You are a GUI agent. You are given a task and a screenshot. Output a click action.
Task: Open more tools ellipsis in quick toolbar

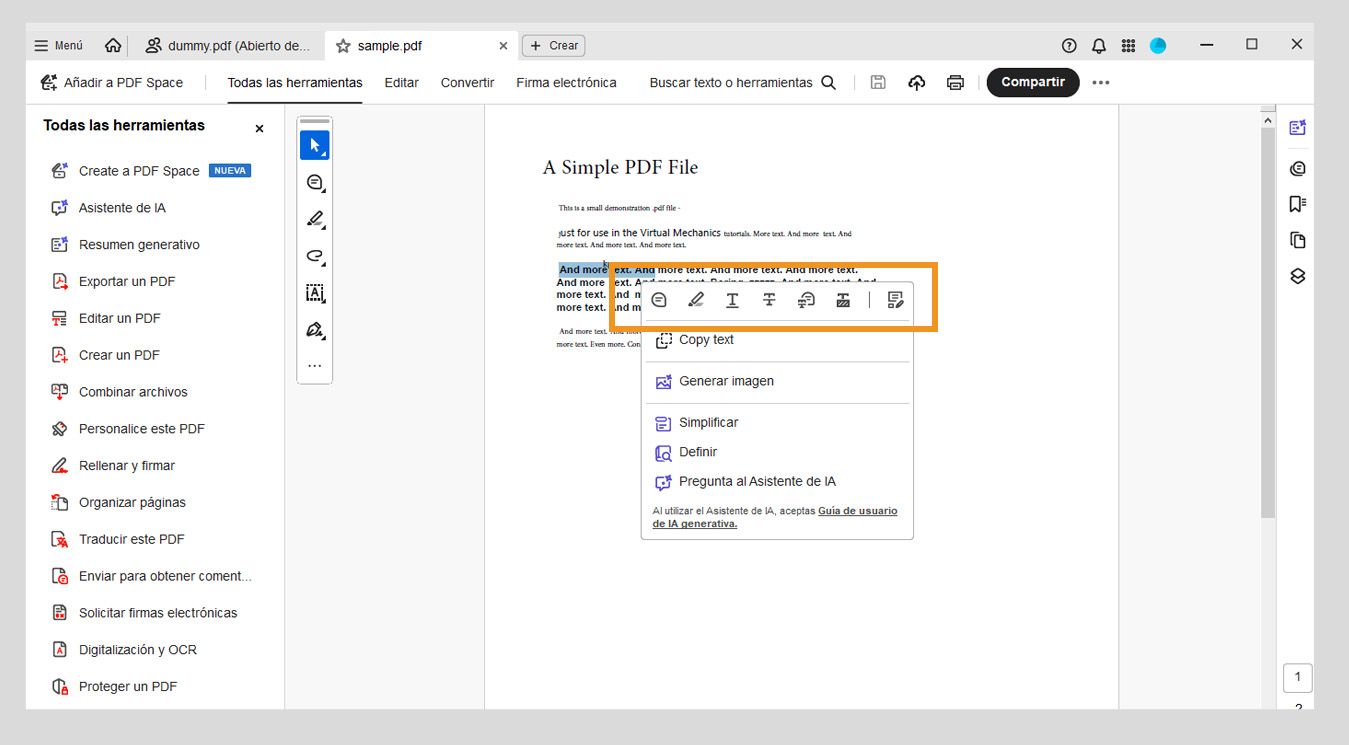pyautogui.click(x=315, y=366)
